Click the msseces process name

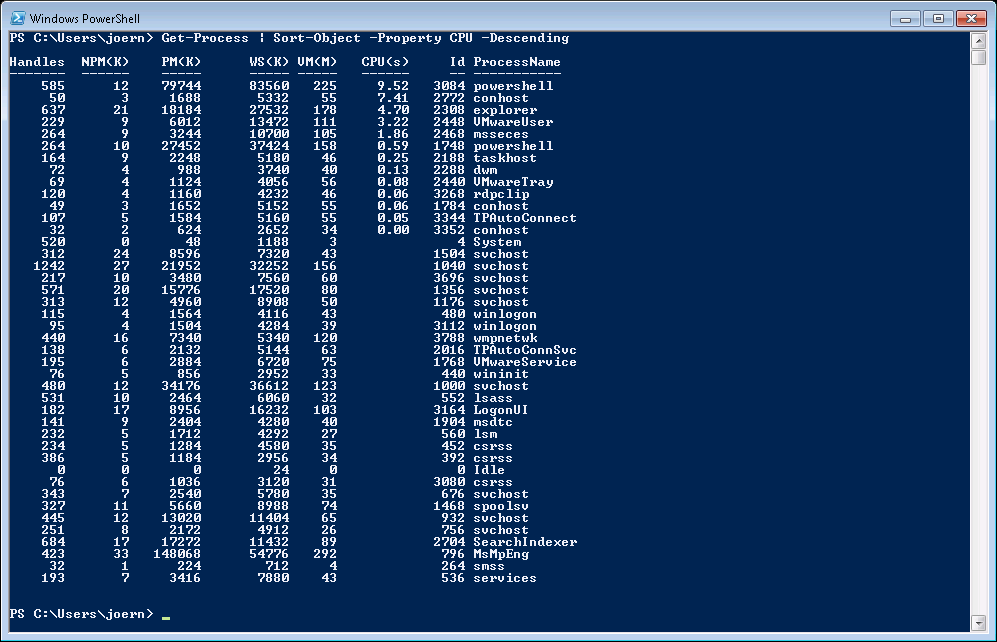click(x=501, y=134)
